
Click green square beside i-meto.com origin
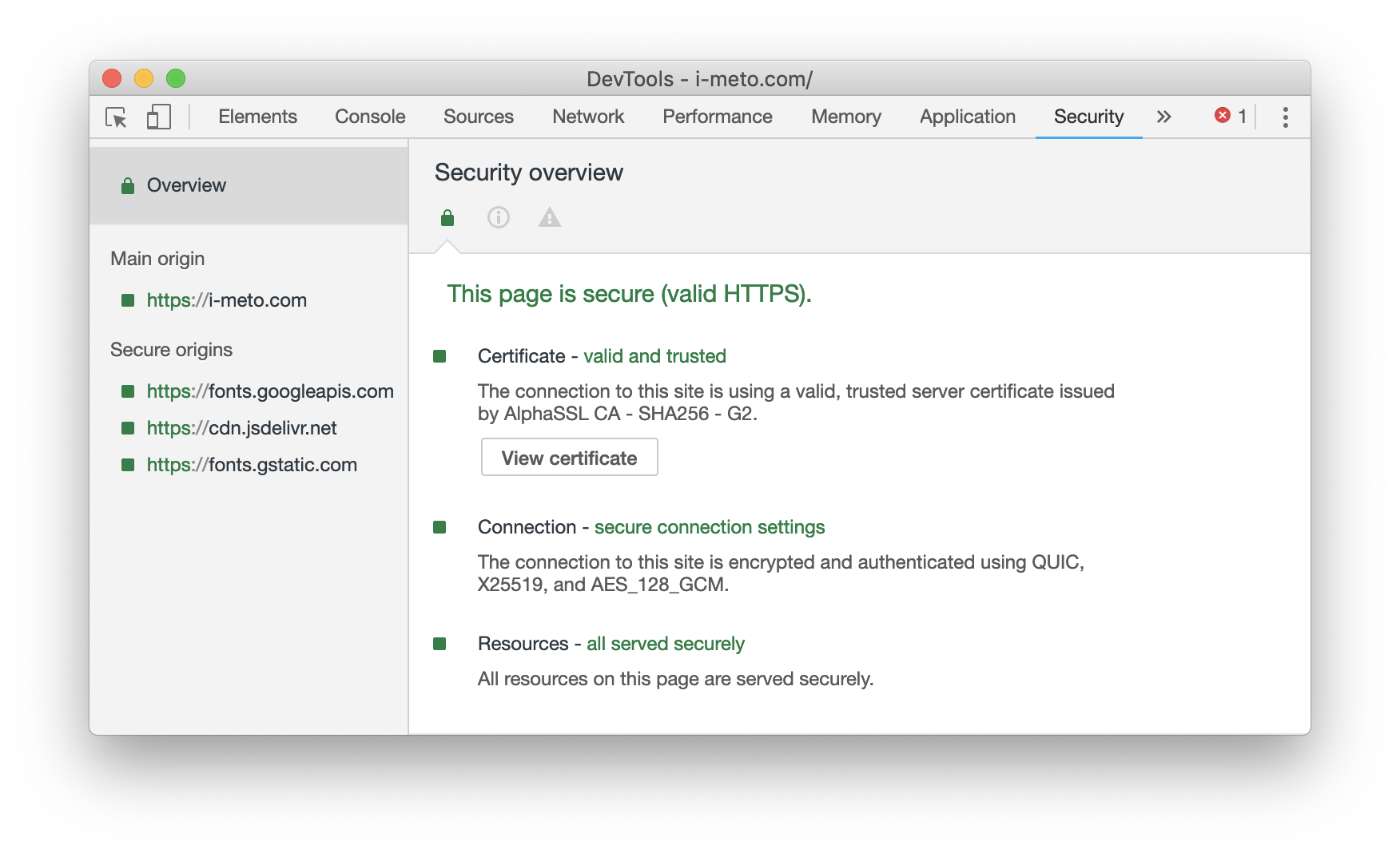128,300
